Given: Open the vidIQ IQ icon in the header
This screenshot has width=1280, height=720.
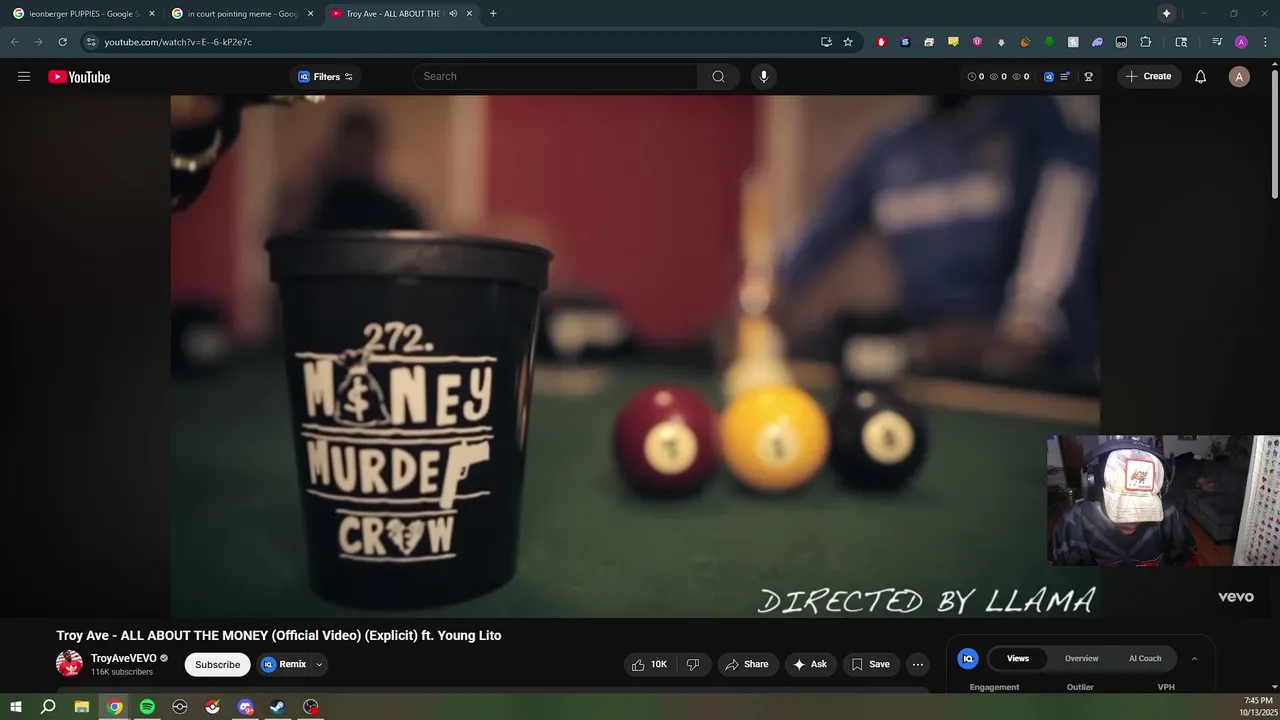Looking at the screenshot, I should pyautogui.click(x=1049, y=77).
